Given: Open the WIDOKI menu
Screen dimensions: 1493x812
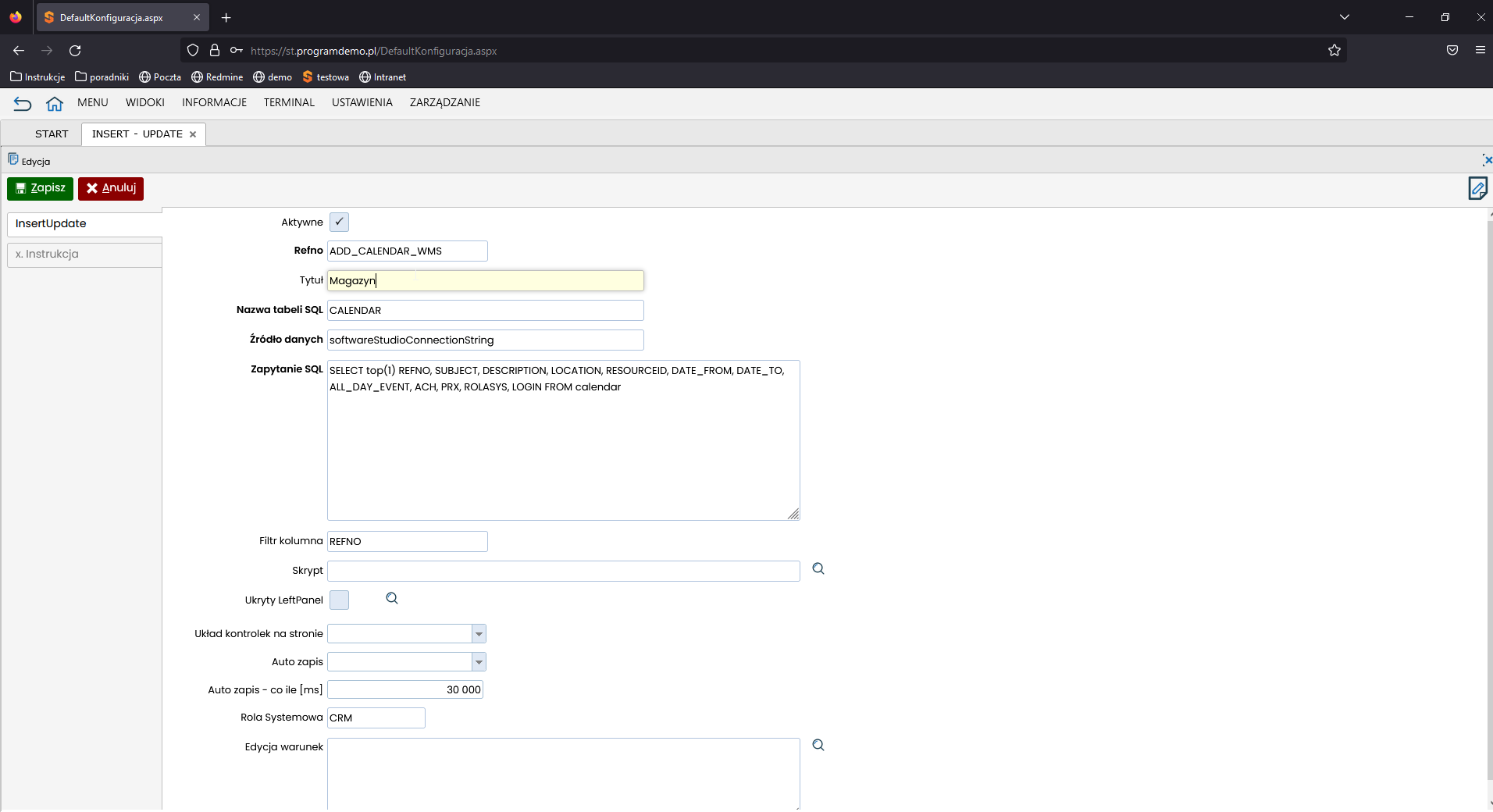Looking at the screenshot, I should pyautogui.click(x=145, y=103).
